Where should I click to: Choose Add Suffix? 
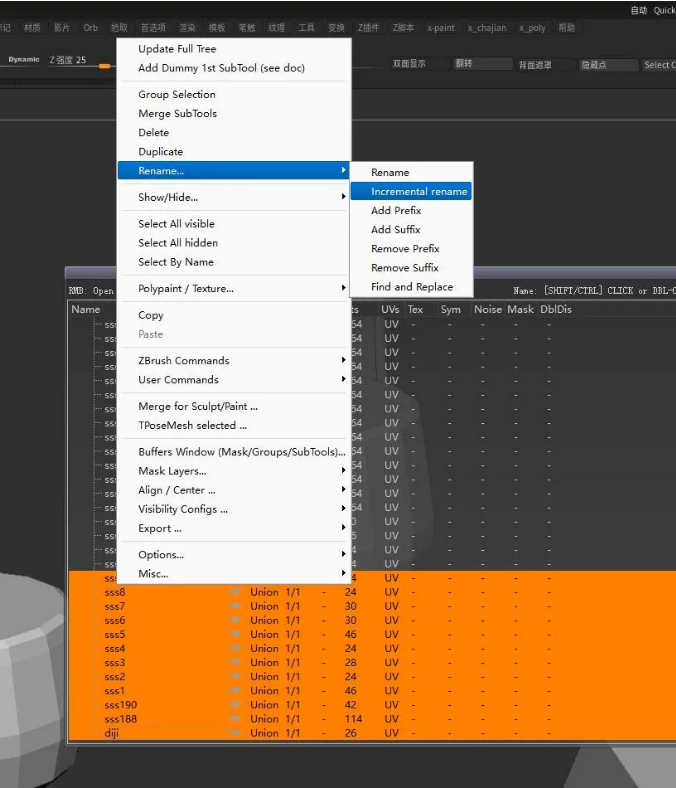(411, 230)
